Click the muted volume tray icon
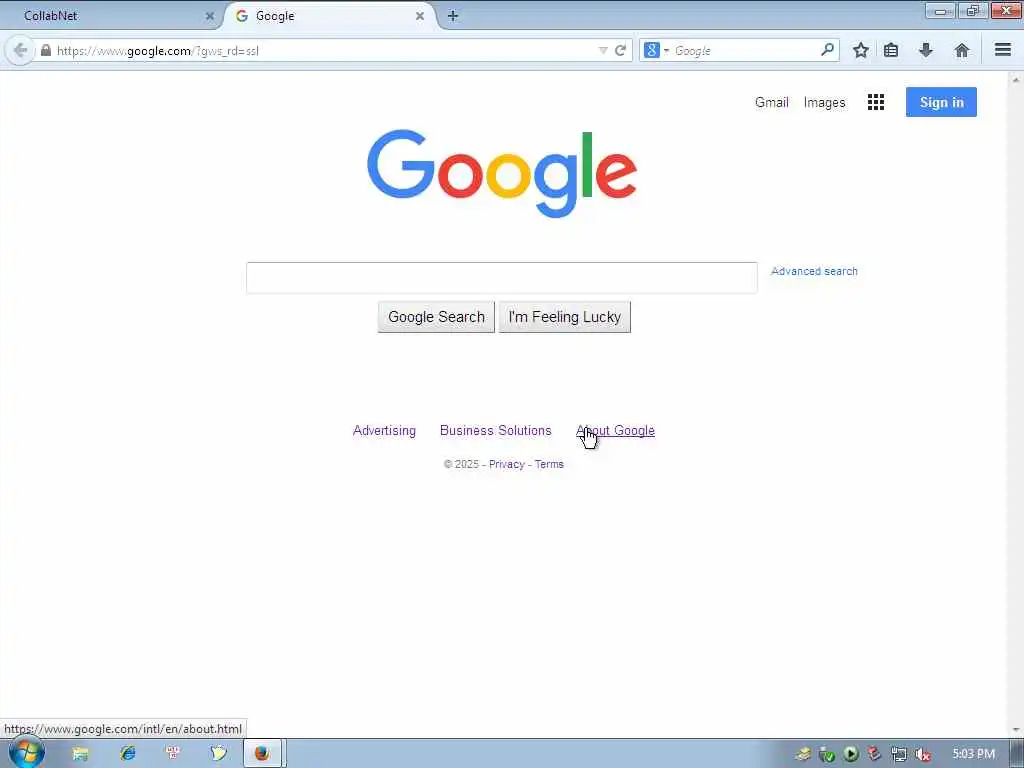Screen dimensions: 1024x768 click(x=922, y=754)
